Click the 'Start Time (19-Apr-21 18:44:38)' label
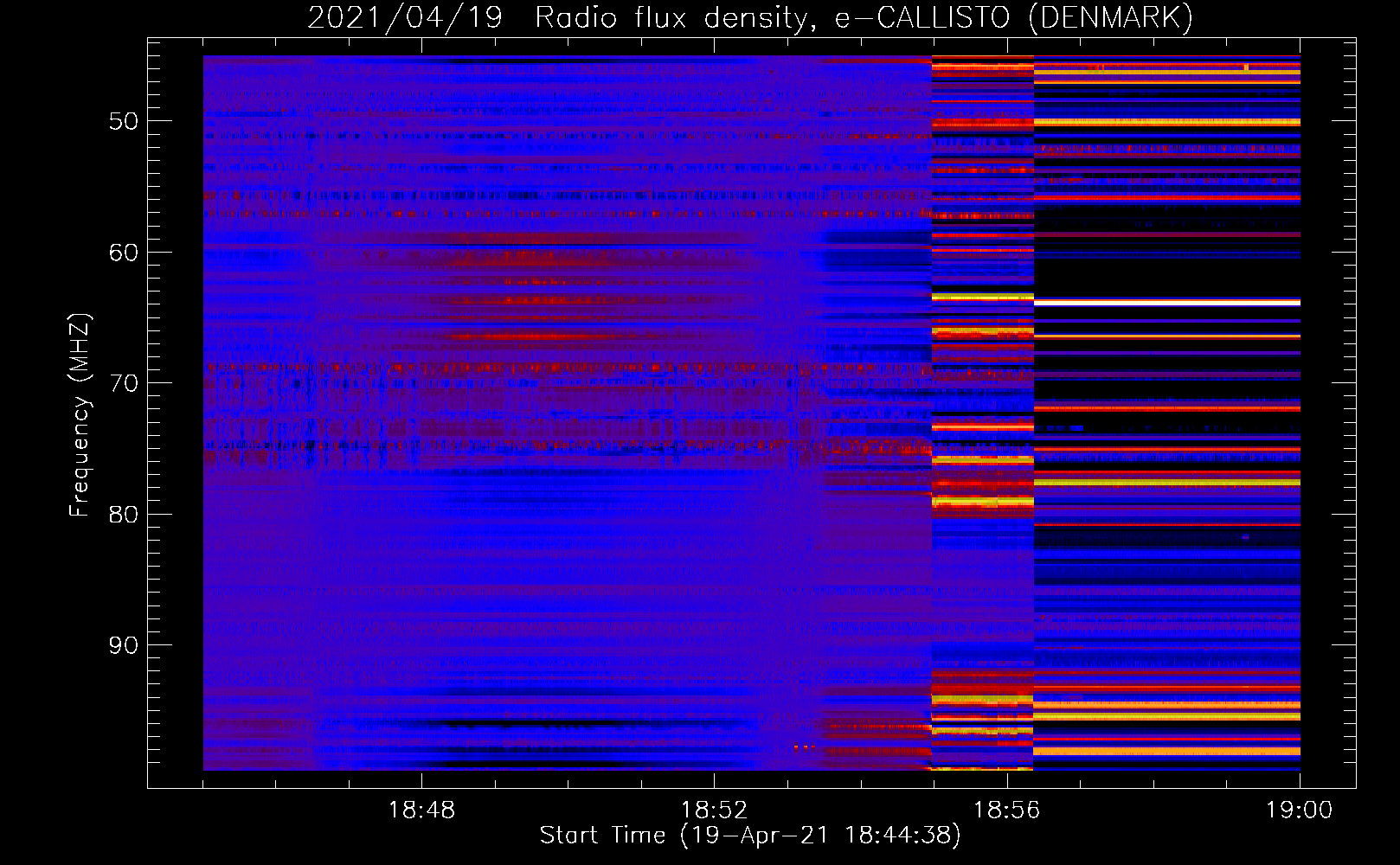1400x865 pixels. click(x=750, y=836)
